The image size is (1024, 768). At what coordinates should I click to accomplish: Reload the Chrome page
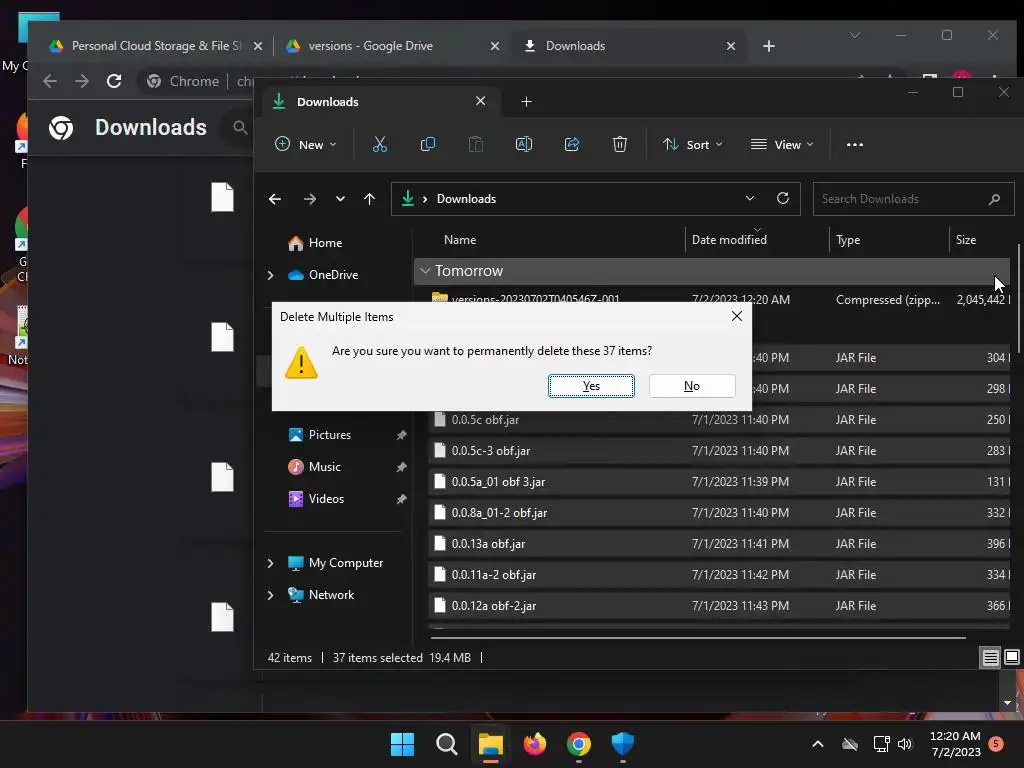(x=114, y=81)
